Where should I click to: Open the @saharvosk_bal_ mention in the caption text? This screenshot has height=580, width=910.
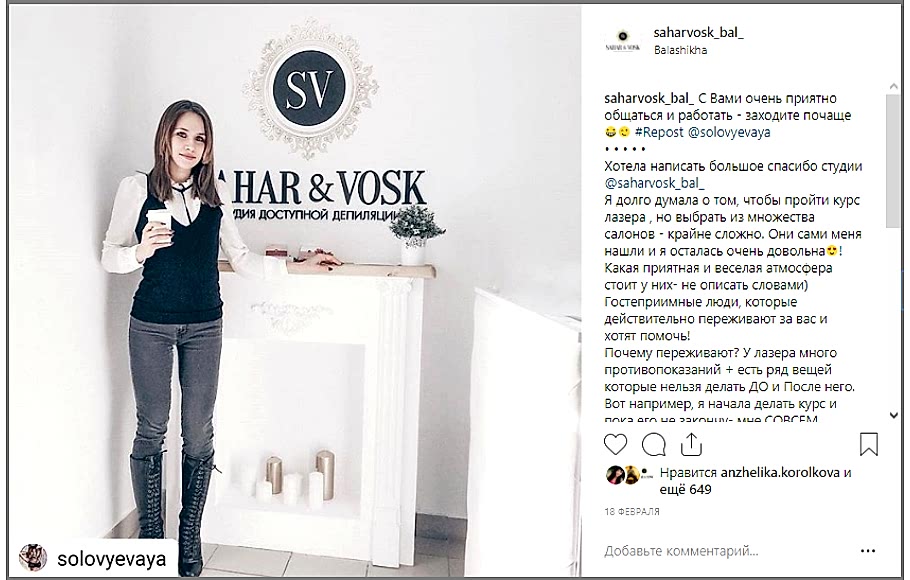(x=654, y=183)
